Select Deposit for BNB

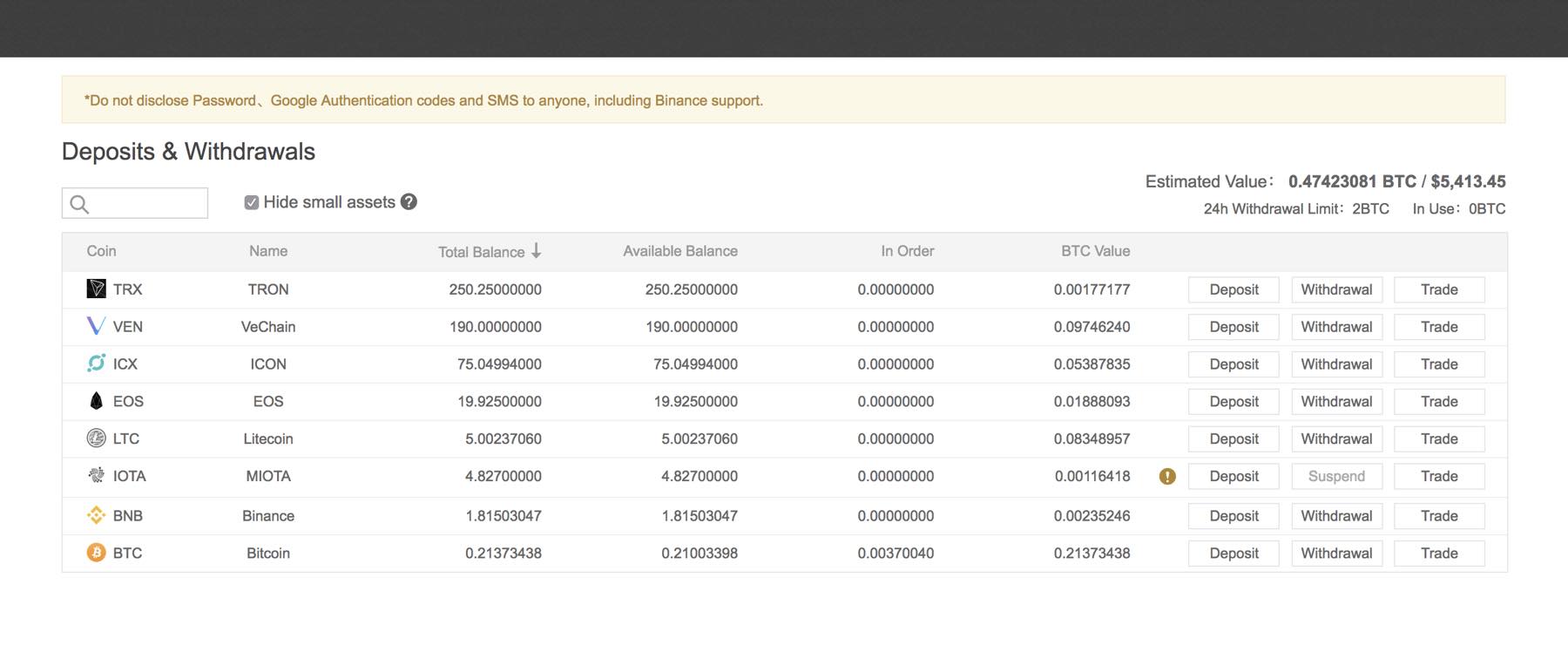click(1233, 516)
